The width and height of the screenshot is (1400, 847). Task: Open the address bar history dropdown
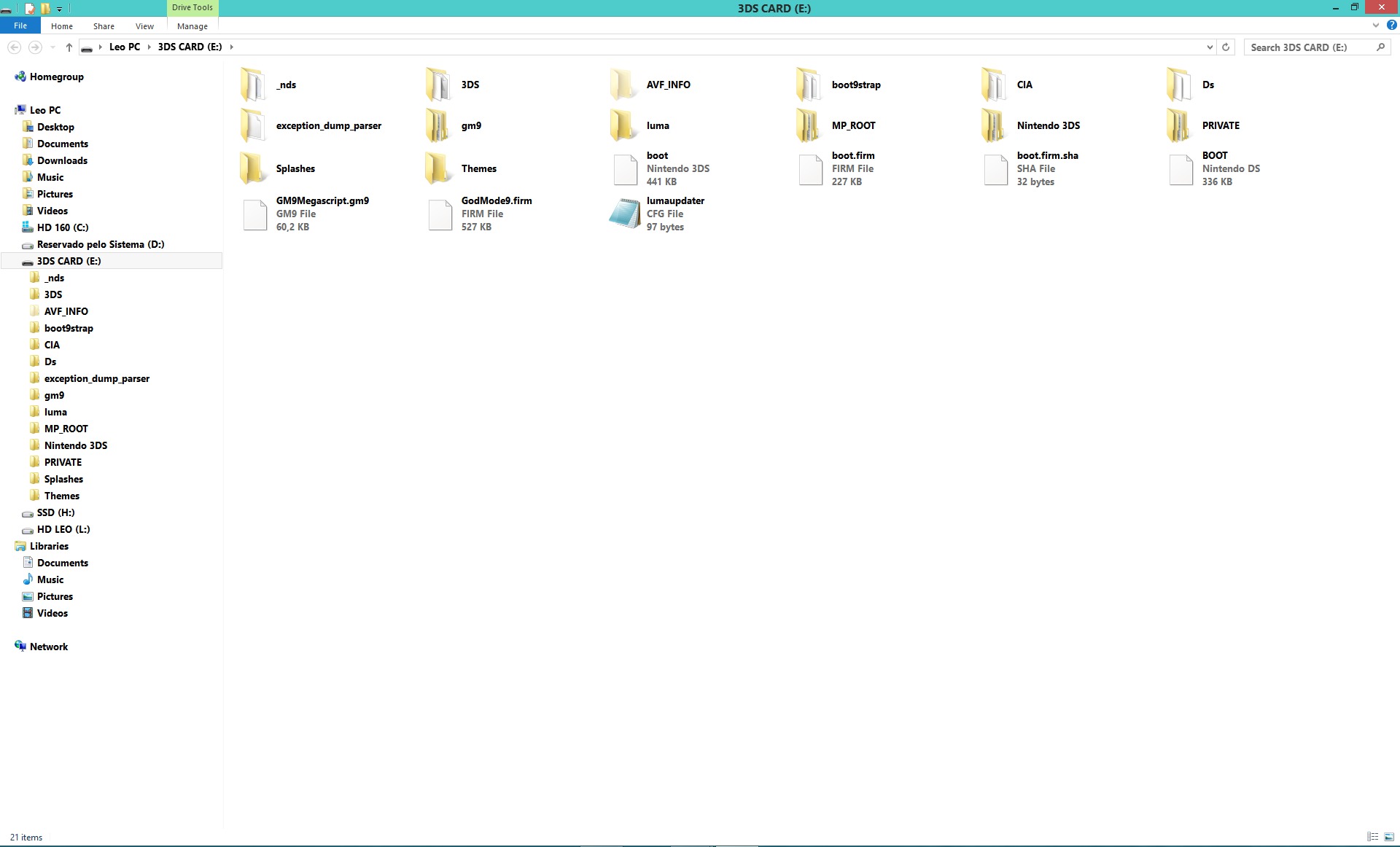1210,47
